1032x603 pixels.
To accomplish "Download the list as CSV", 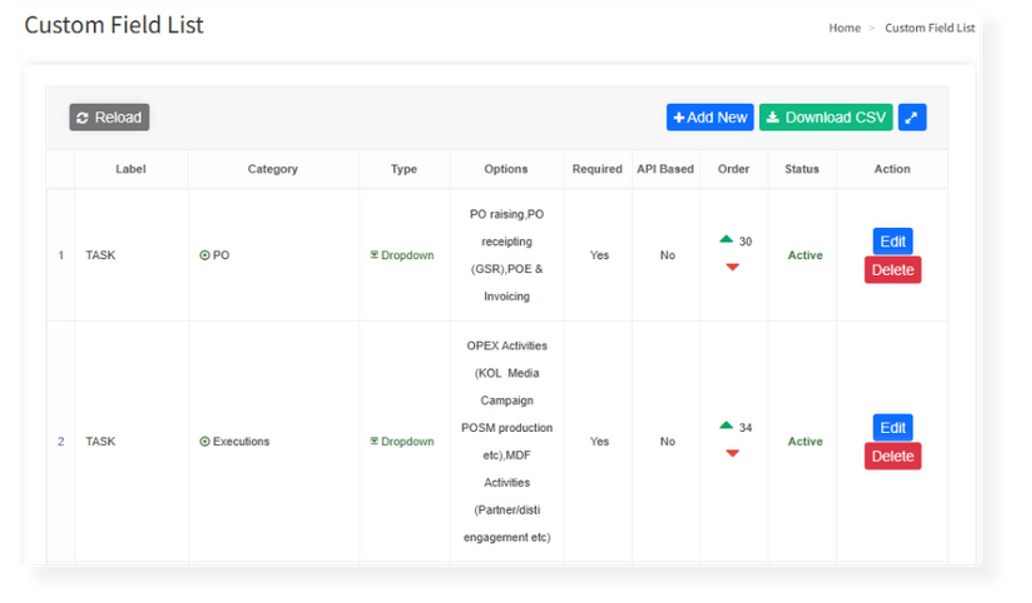I will 826,117.
